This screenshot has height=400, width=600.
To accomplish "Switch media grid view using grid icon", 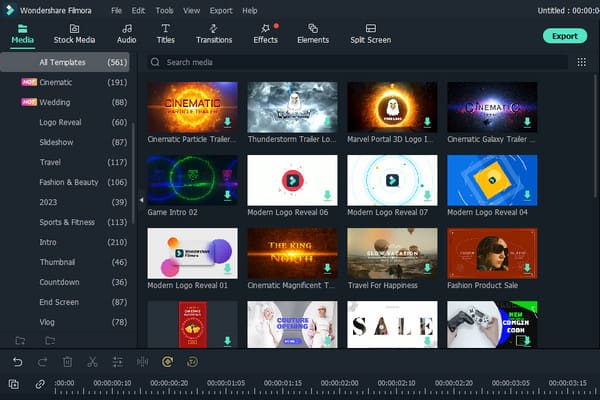I will point(581,62).
